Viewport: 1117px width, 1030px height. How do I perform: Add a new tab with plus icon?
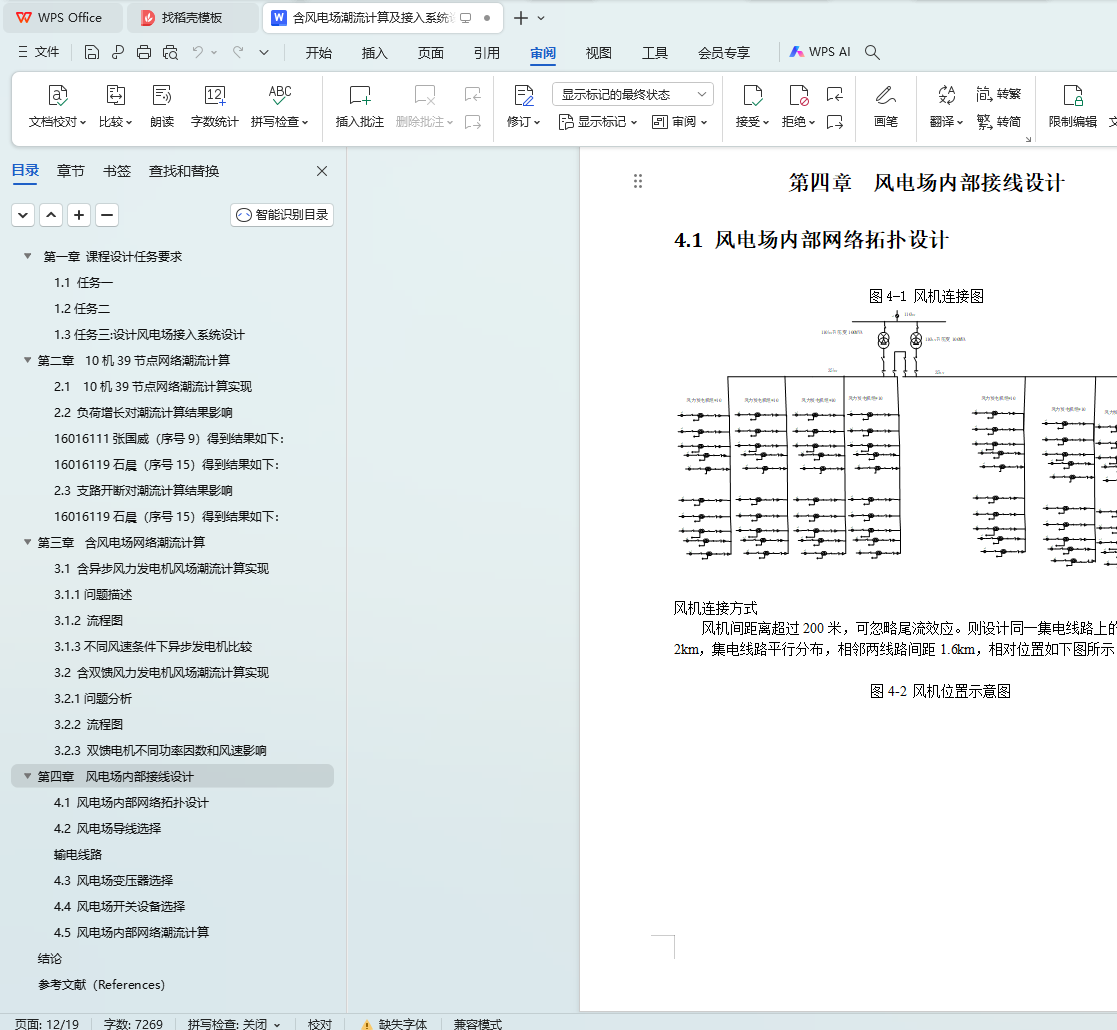tap(521, 18)
